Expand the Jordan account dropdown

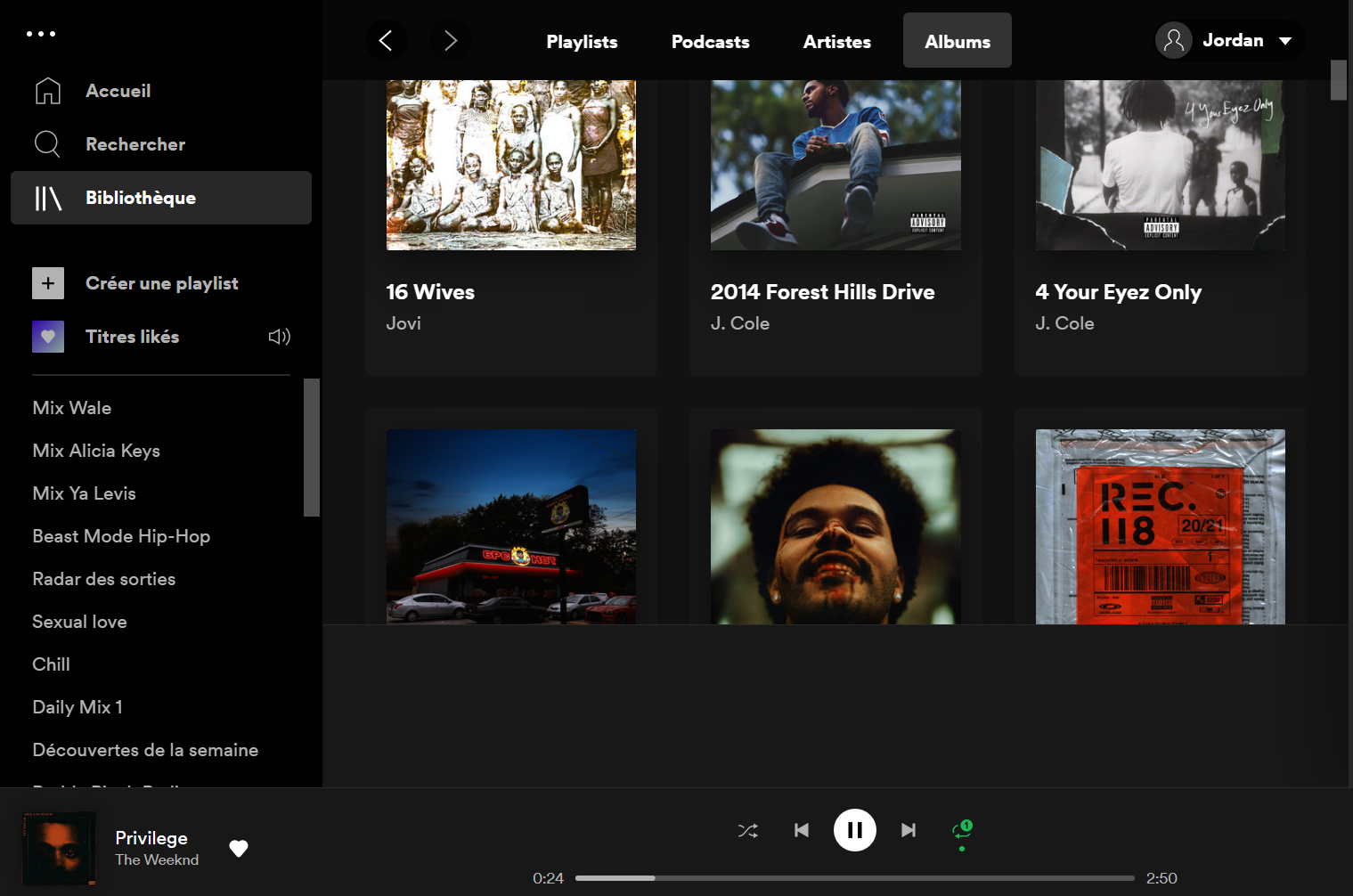[1284, 41]
